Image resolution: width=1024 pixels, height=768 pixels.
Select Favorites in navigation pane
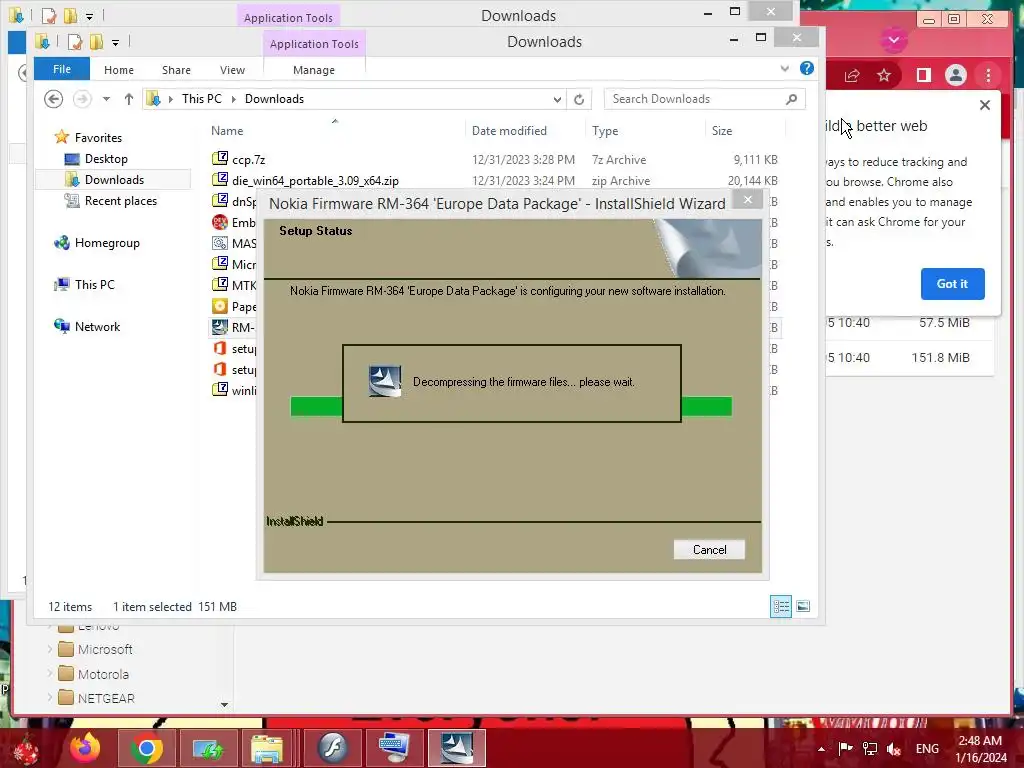coord(98,137)
